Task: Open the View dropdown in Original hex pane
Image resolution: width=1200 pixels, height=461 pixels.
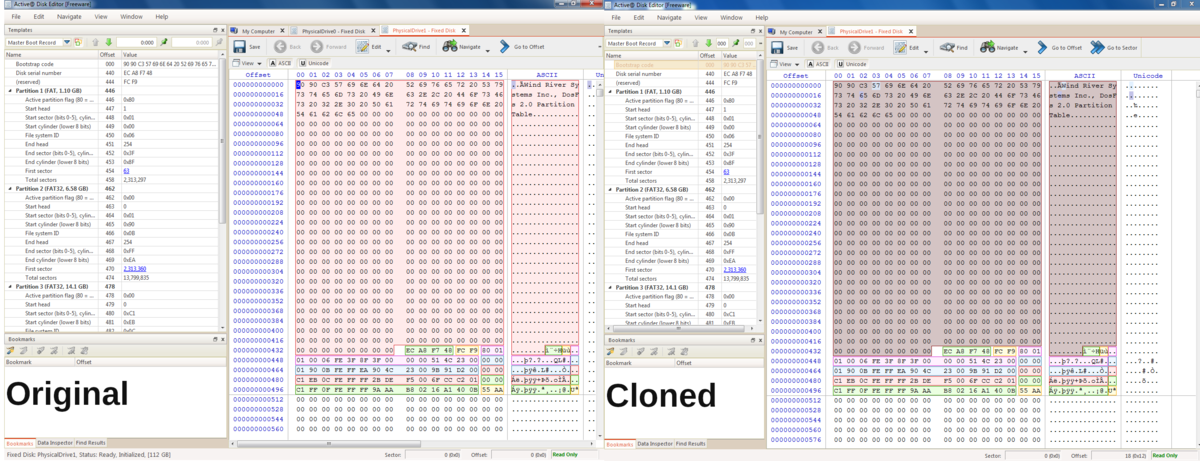Action: (x=248, y=63)
